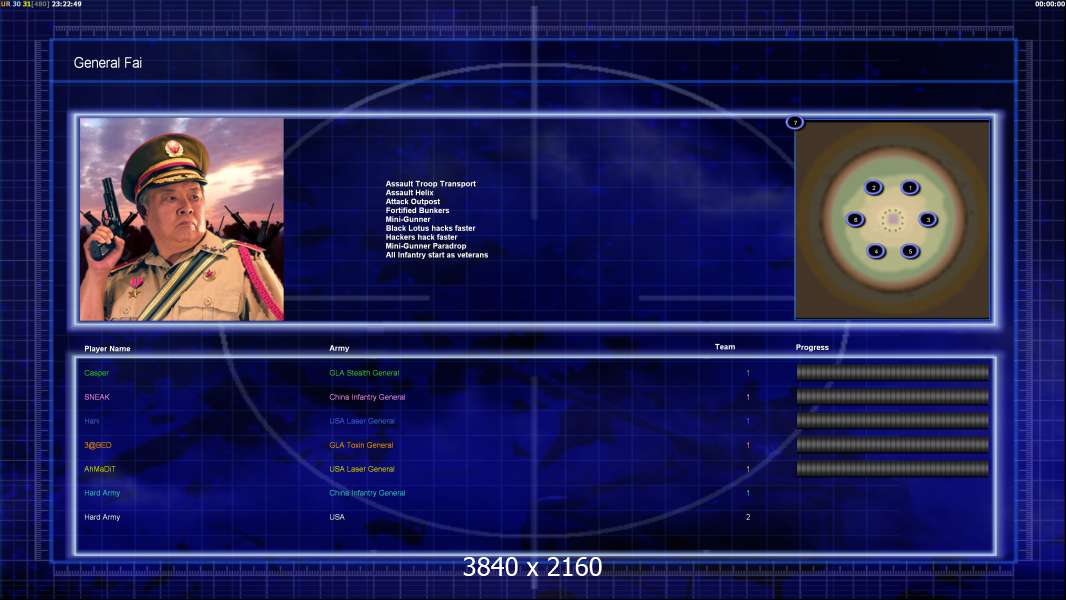Viewport: 1066px width, 600px height.
Task: Select player name 'Casper'
Action: coord(97,373)
